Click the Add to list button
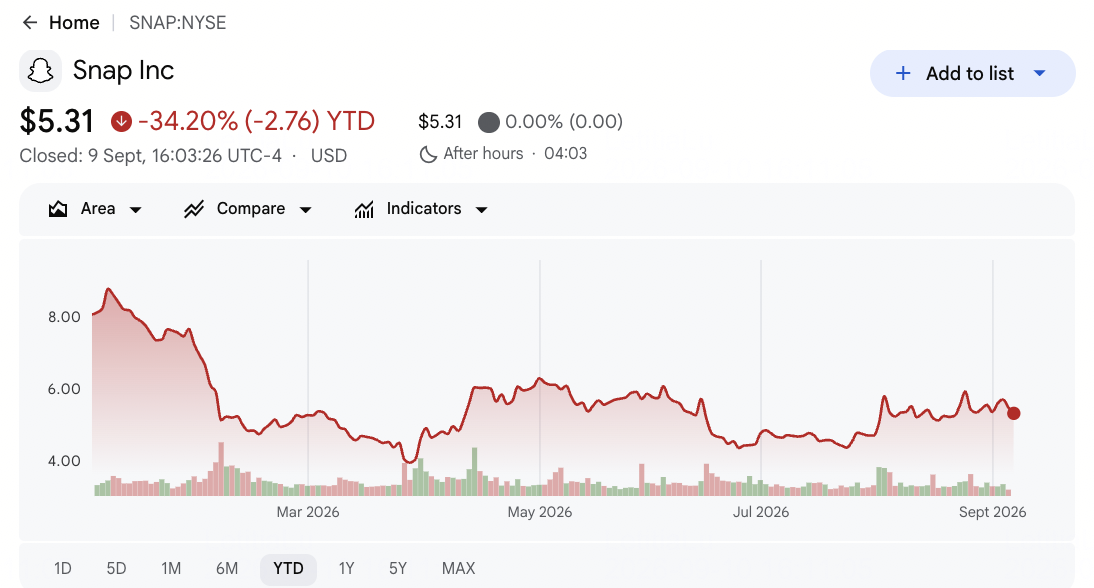 (x=972, y=73)
